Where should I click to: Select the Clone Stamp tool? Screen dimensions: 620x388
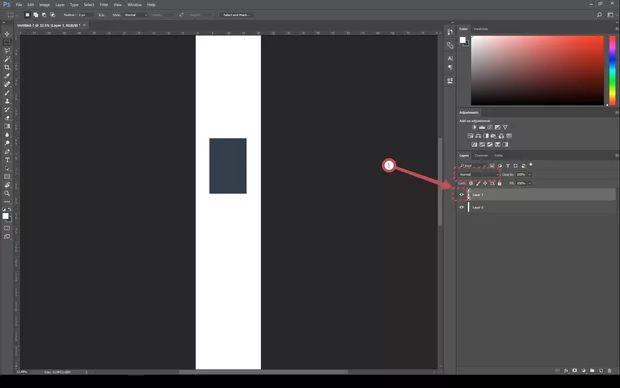7,101
